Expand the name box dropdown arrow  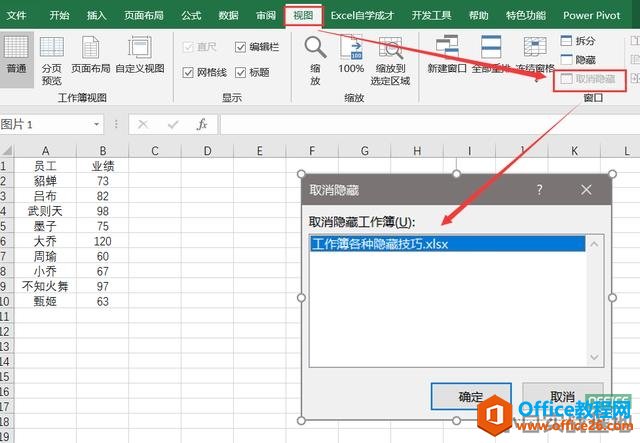[x=96, y=124]
